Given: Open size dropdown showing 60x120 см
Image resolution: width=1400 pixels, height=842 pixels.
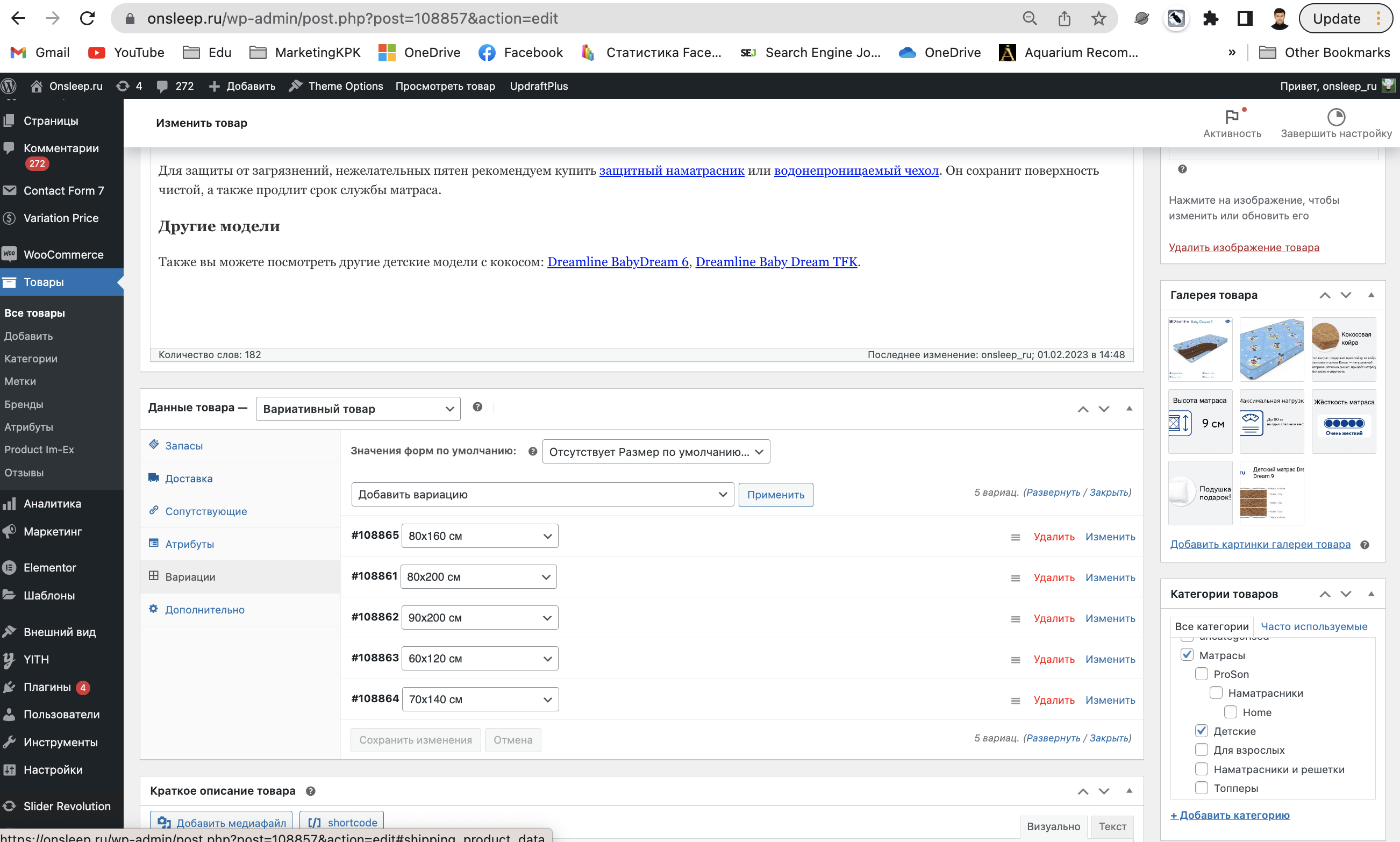Looking at the screenshot, I should 480,658.
